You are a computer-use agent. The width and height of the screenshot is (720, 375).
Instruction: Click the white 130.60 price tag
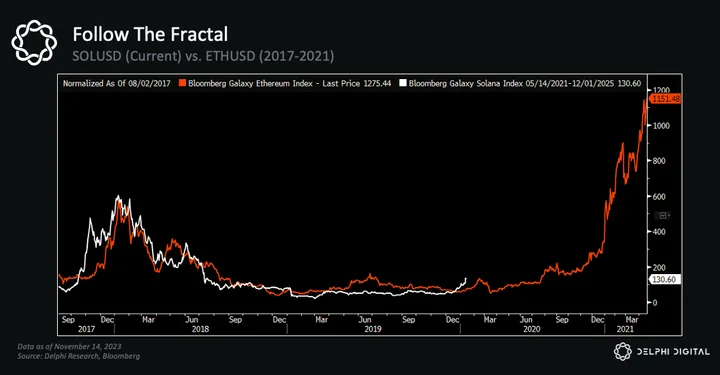[664, 279]
